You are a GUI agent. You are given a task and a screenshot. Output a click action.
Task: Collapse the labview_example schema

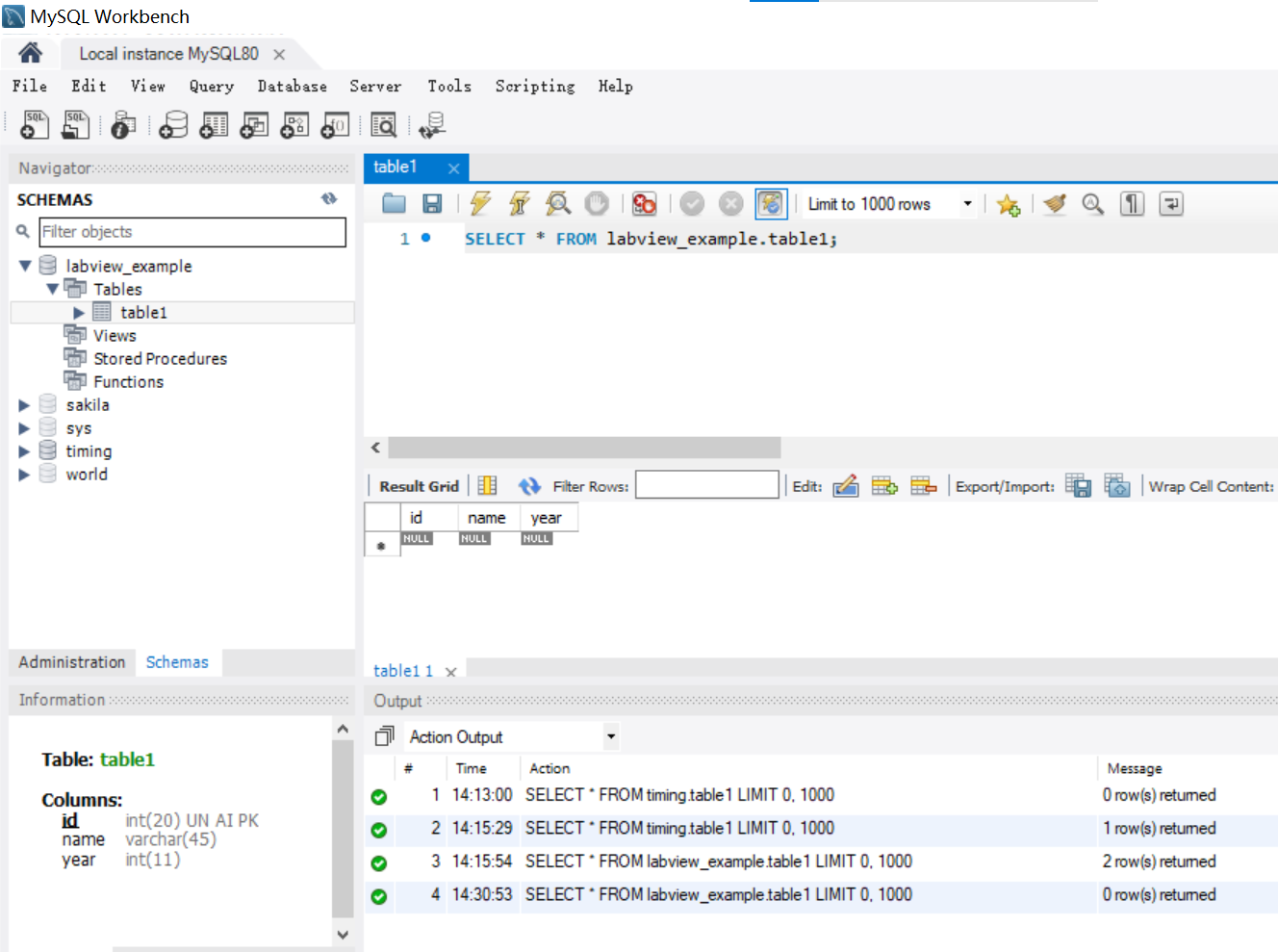pyautogui.click(x=24, y=266)
